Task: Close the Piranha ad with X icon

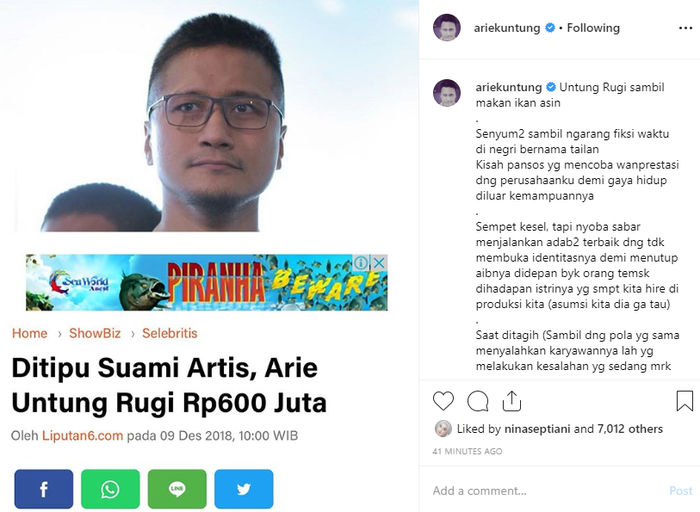Action: [x=379, y=262]
